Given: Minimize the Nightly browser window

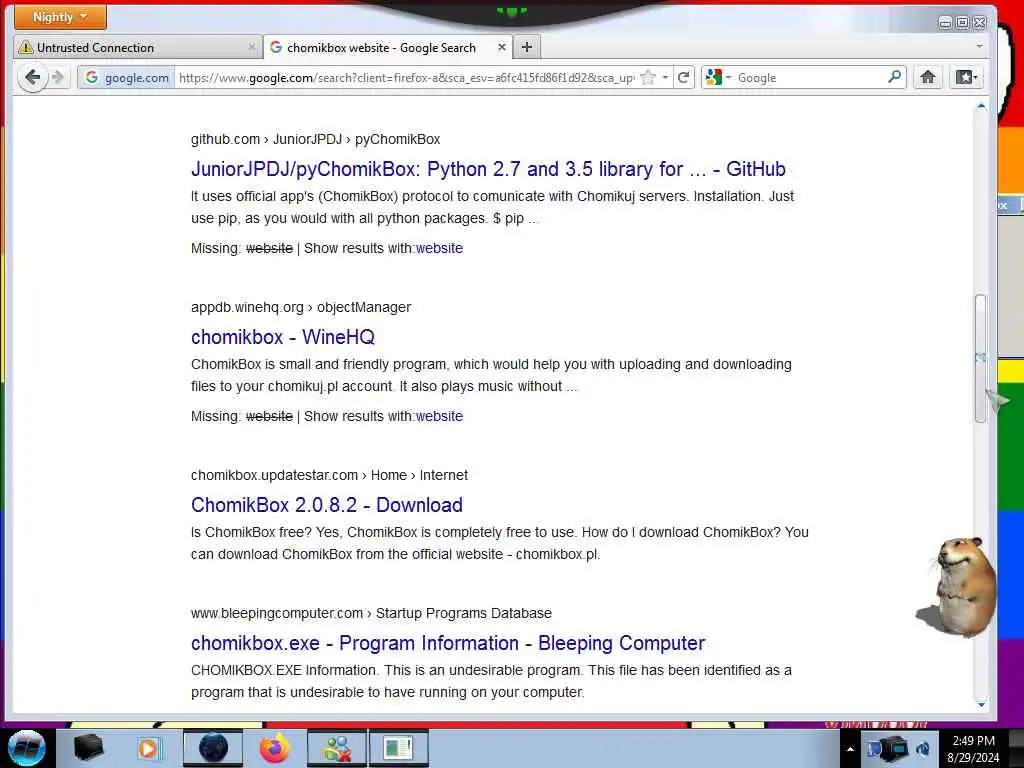Looking at the screenshot, I should pos(945,23).
